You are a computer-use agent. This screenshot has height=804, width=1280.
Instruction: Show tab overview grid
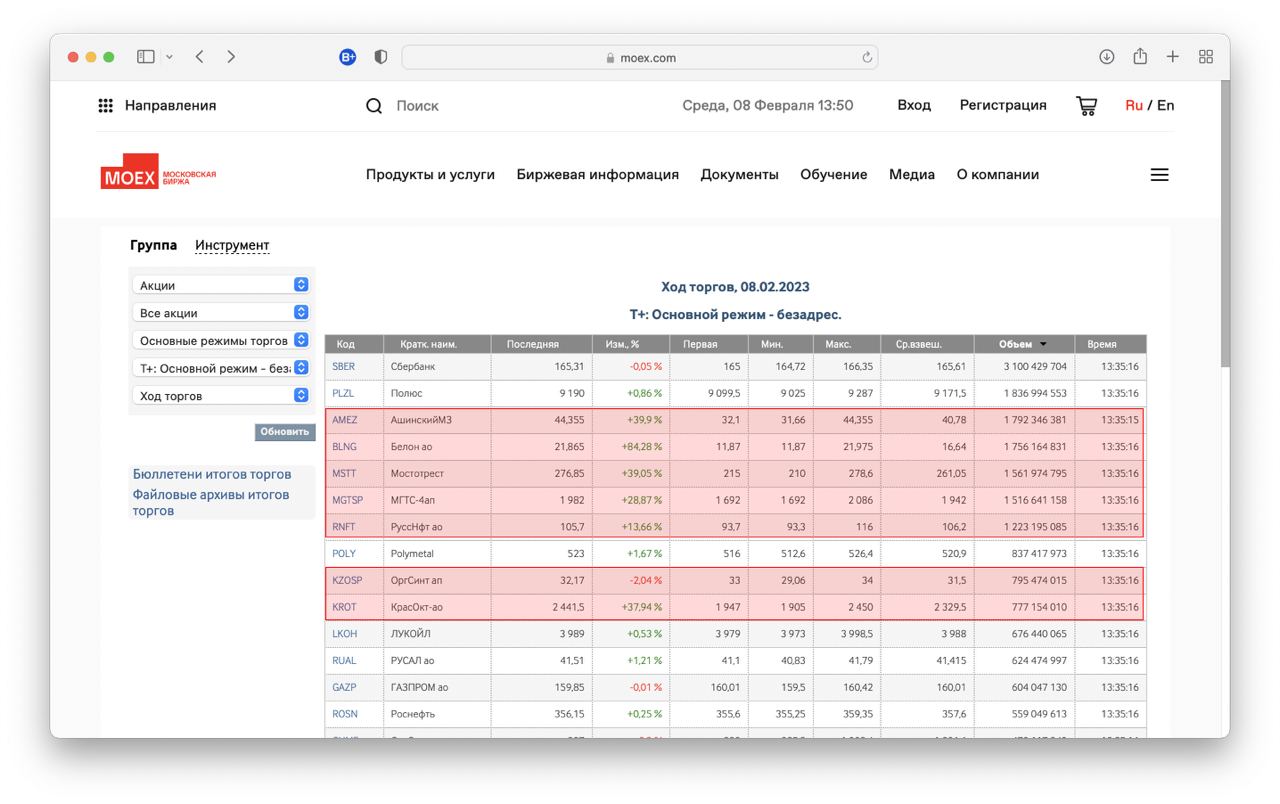pos(1206,57)
